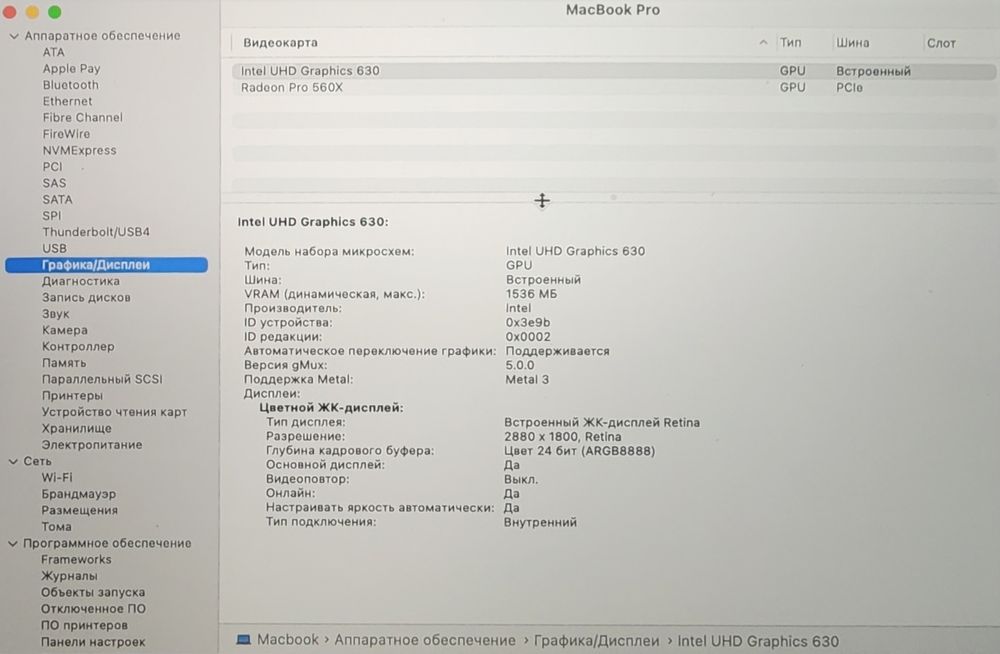
Task: Click the resolution value 2880 x 1800, Retina
Action: [x=562, y=437]
